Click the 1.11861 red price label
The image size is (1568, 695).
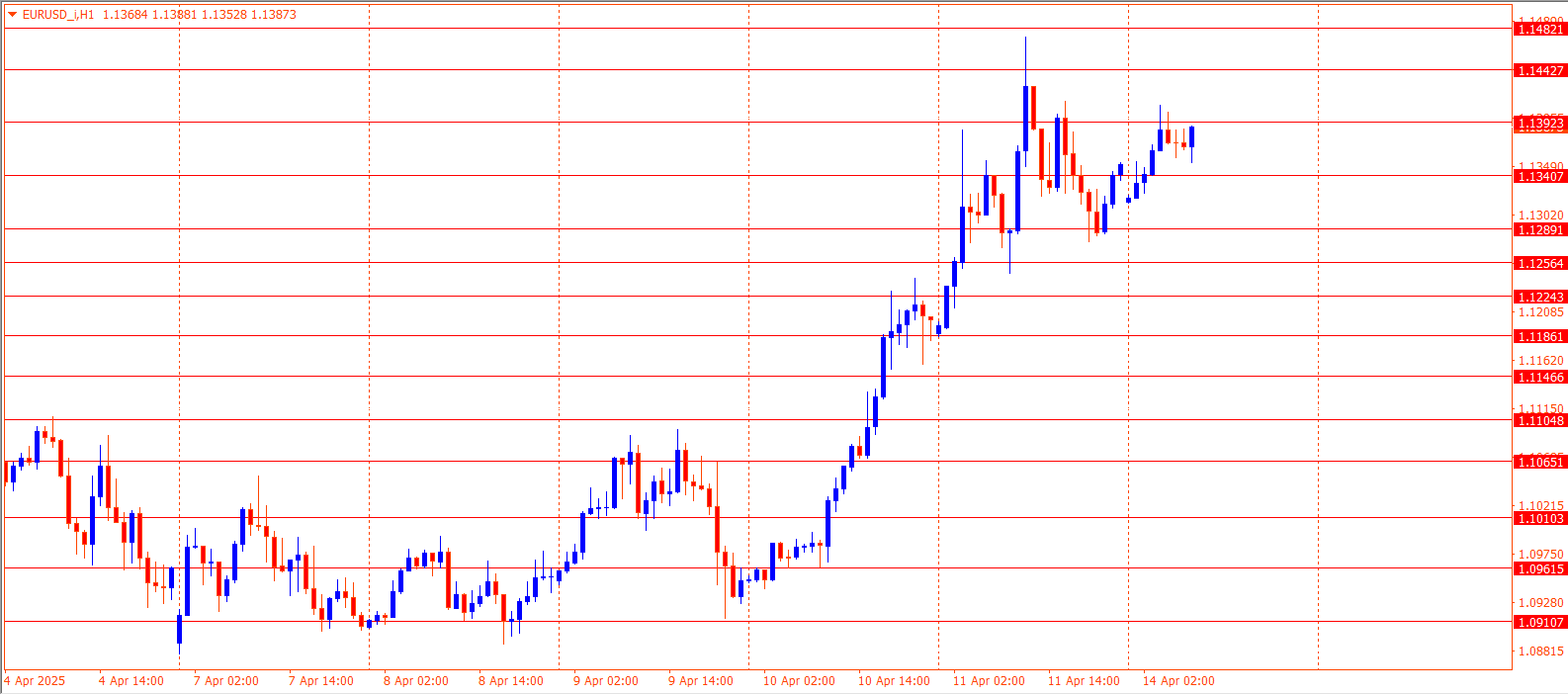coord(1541,336)
